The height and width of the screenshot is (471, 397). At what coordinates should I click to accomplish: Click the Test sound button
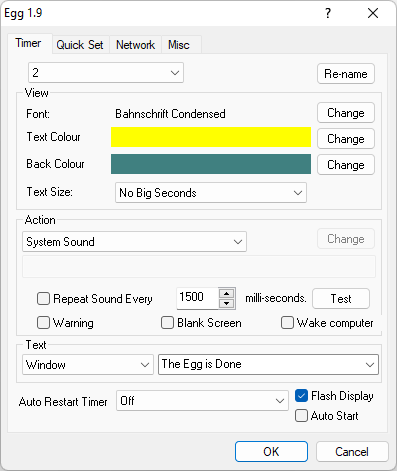[341, 299]
